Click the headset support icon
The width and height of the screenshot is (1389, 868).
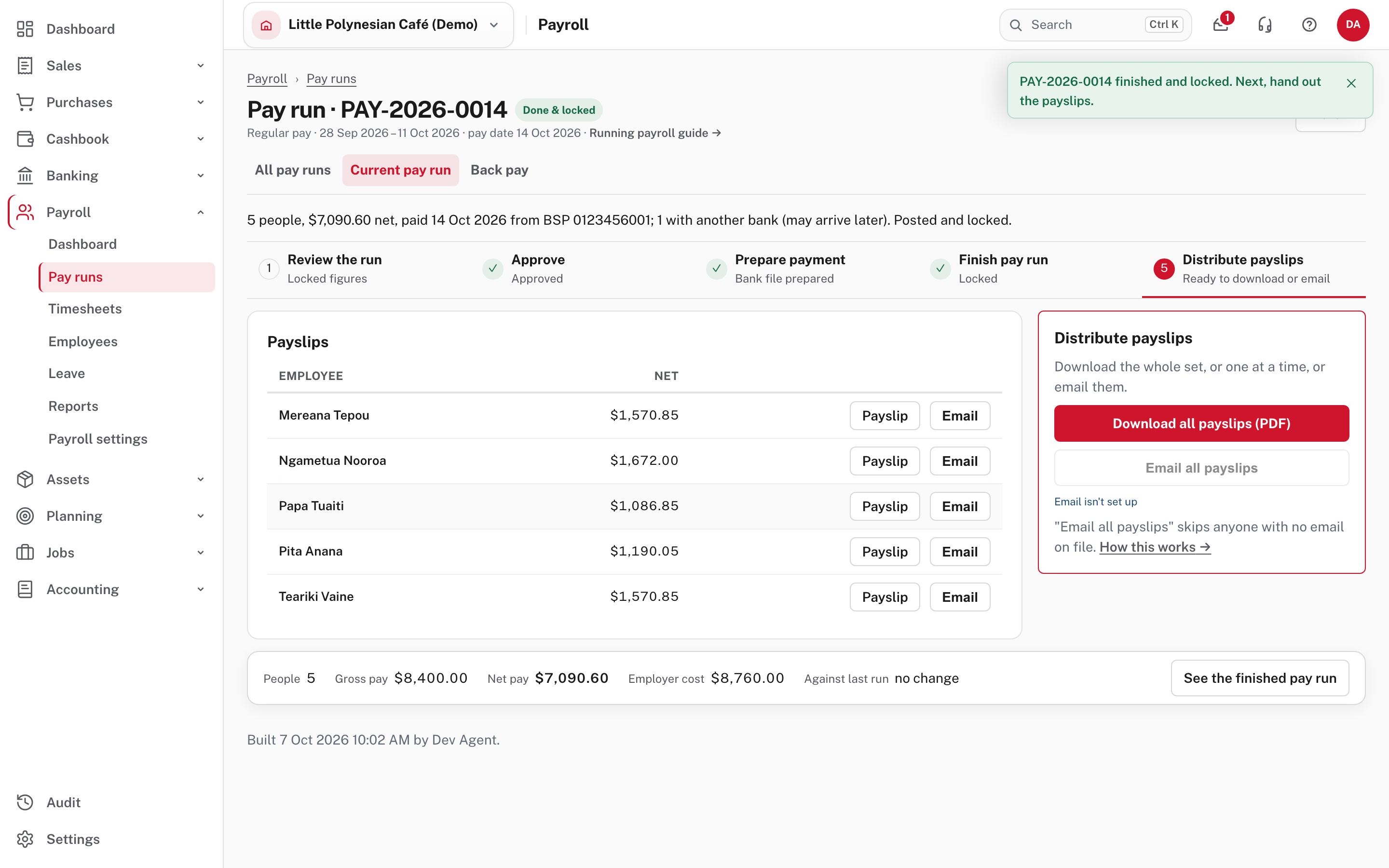pyautogui.click(x=1265, y=25)
